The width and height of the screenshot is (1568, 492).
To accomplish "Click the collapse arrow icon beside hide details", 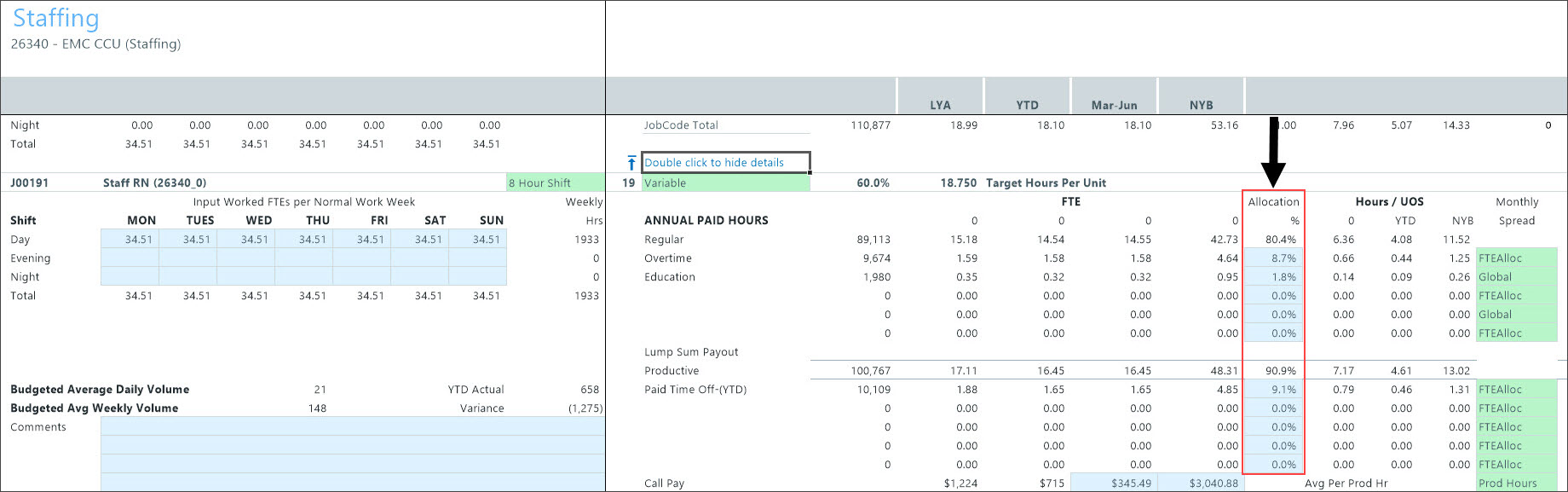I will pos(631,163).
